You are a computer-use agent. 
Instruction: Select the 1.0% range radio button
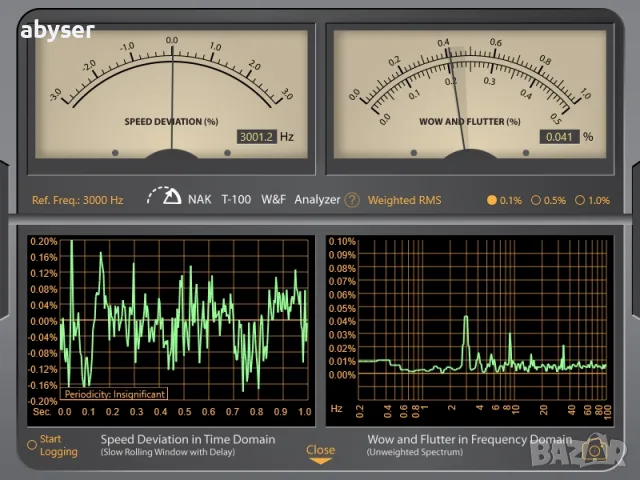tap(580, 200)
